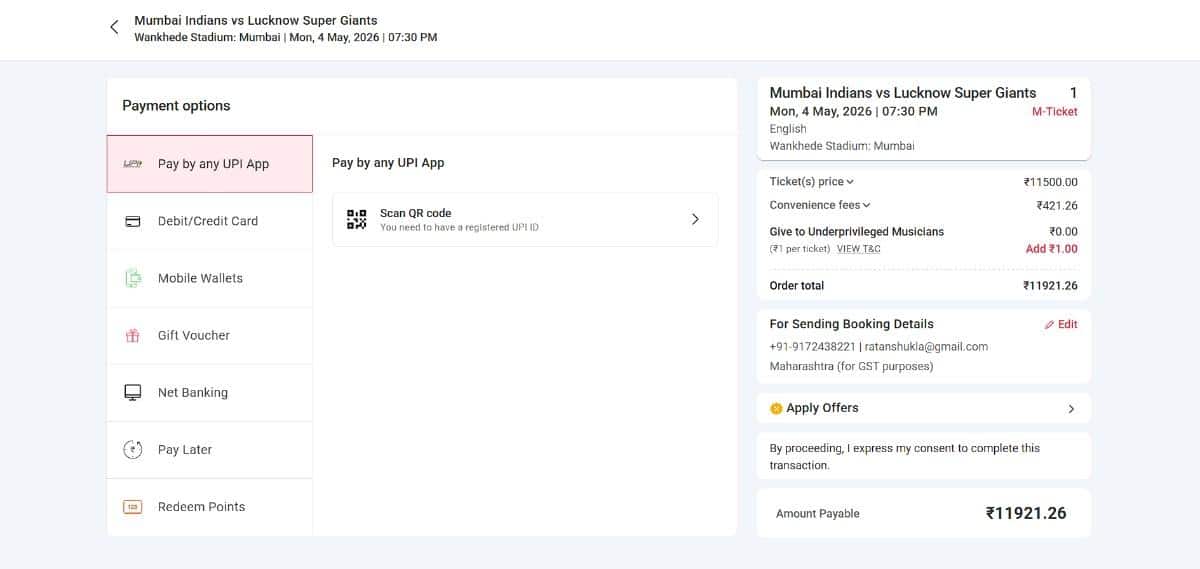
Task: Click the ₹11500.00 ticket price
Action: click(x=1050, y=182)
